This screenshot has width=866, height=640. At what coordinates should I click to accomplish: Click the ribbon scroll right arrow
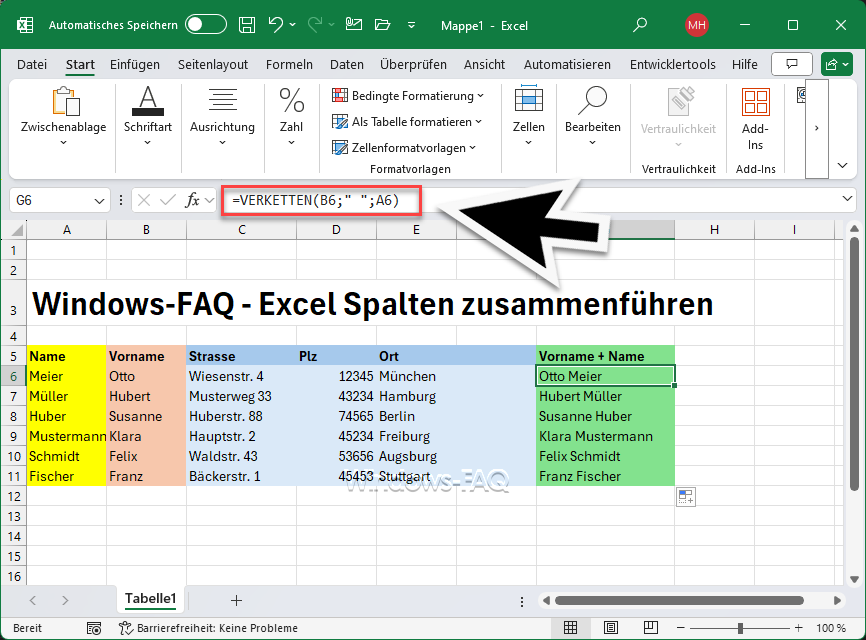pos(817,128)
